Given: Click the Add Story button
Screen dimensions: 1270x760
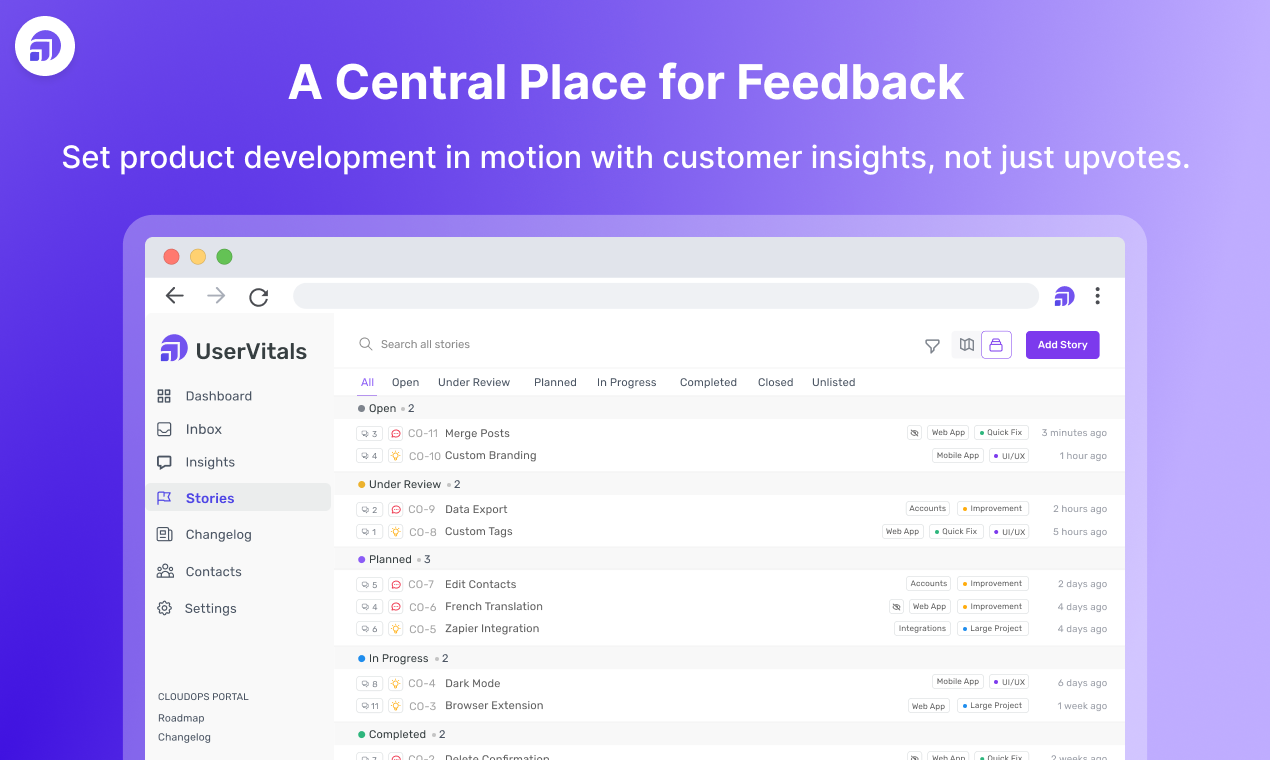Looking at the screenshot, I should click(1062, 345).
